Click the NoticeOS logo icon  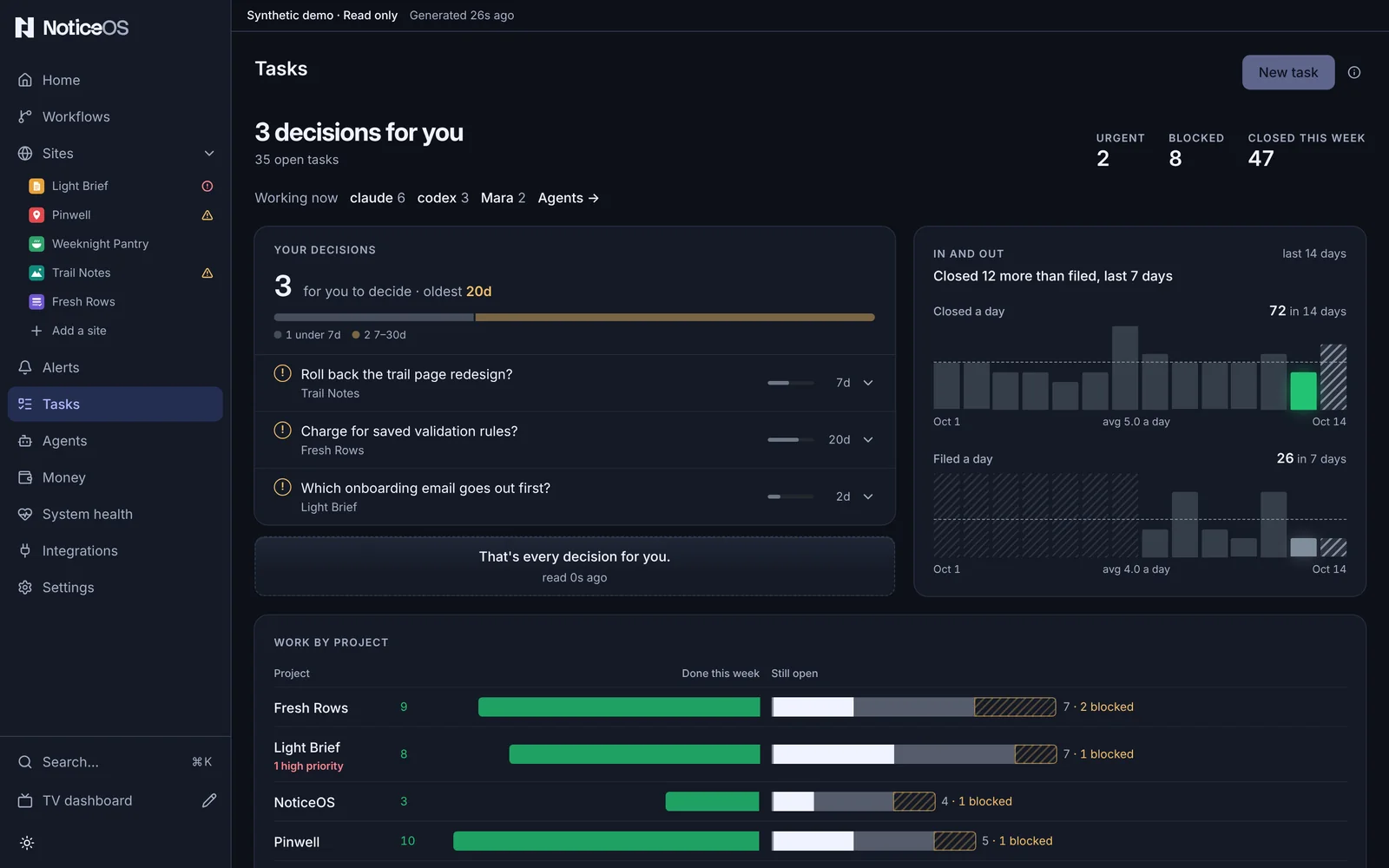tap(25, 27)
